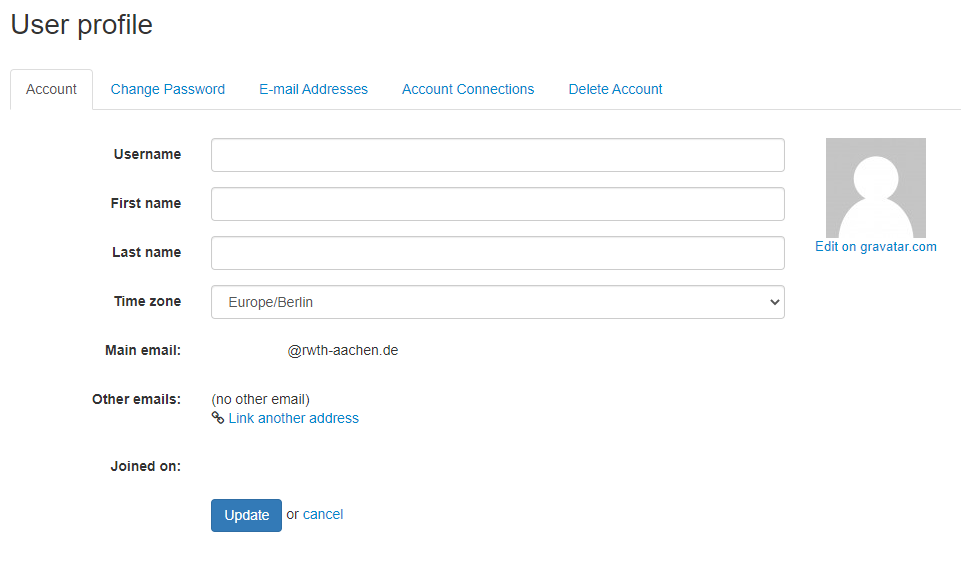Focus the Username input field
Screen dimensions: 961x564
point(497,155)
